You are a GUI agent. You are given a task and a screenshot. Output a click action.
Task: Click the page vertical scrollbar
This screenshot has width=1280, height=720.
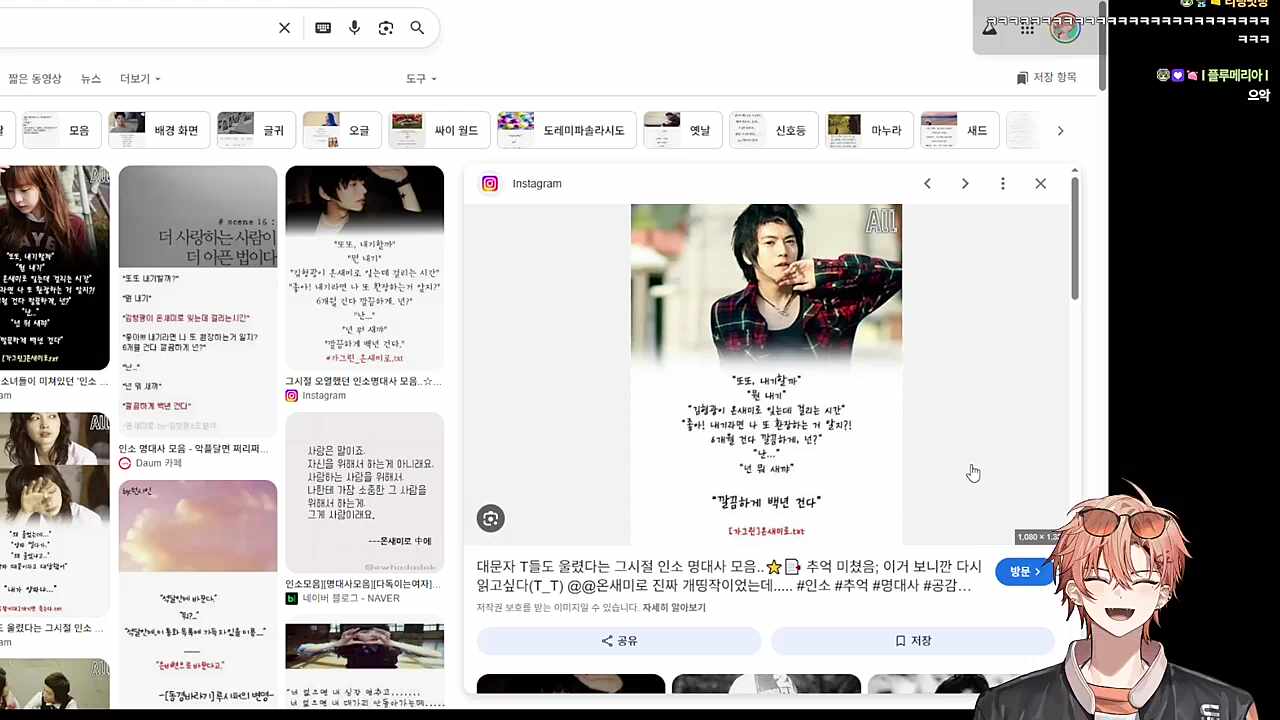point(1103,48)
